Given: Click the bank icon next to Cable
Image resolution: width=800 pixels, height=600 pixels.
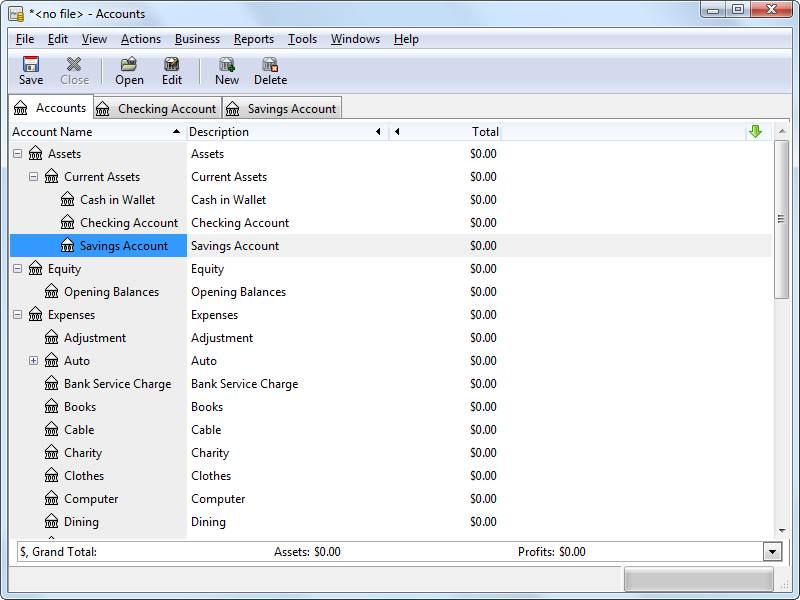Looking at the screenshot, I should [52, 429].
